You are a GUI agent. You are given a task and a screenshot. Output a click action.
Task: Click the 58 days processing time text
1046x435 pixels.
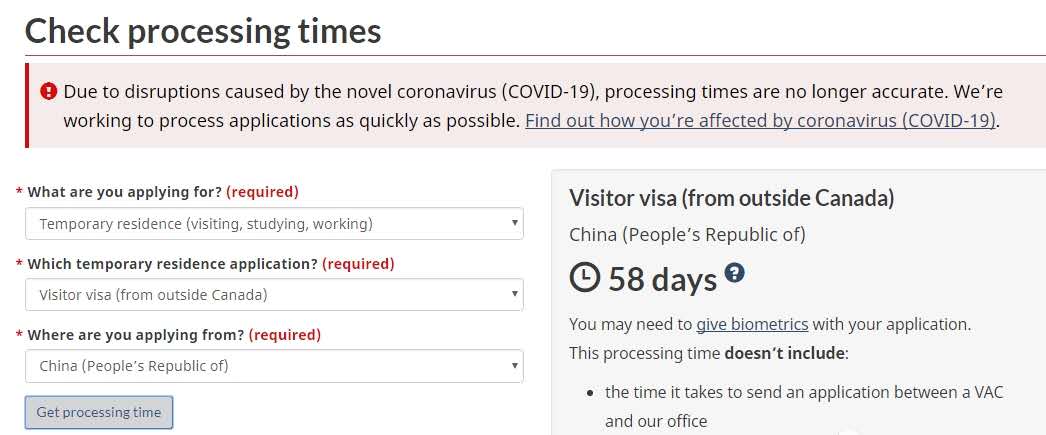pyautogui.click(x=662, y=279)
